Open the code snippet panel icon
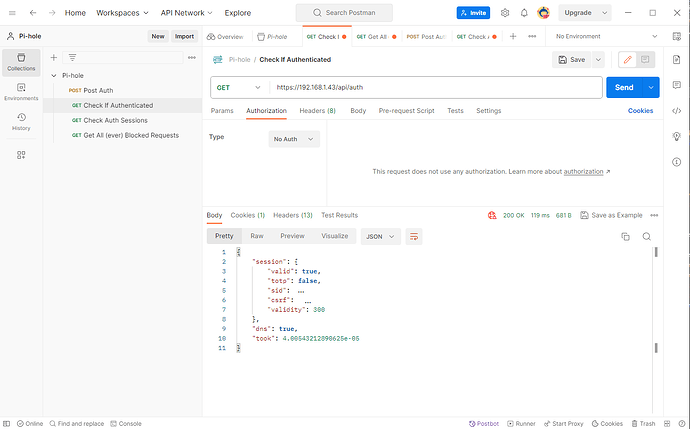The width and height of the screenshot is (690, 429). pos(677,111)
